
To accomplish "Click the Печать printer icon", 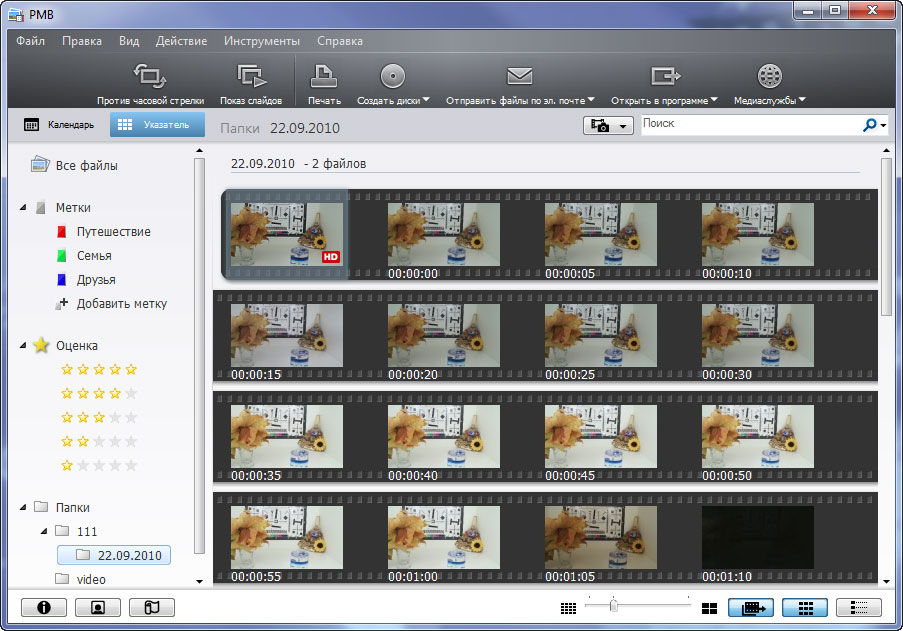I will pyautogui.click(x=324, y=75).
